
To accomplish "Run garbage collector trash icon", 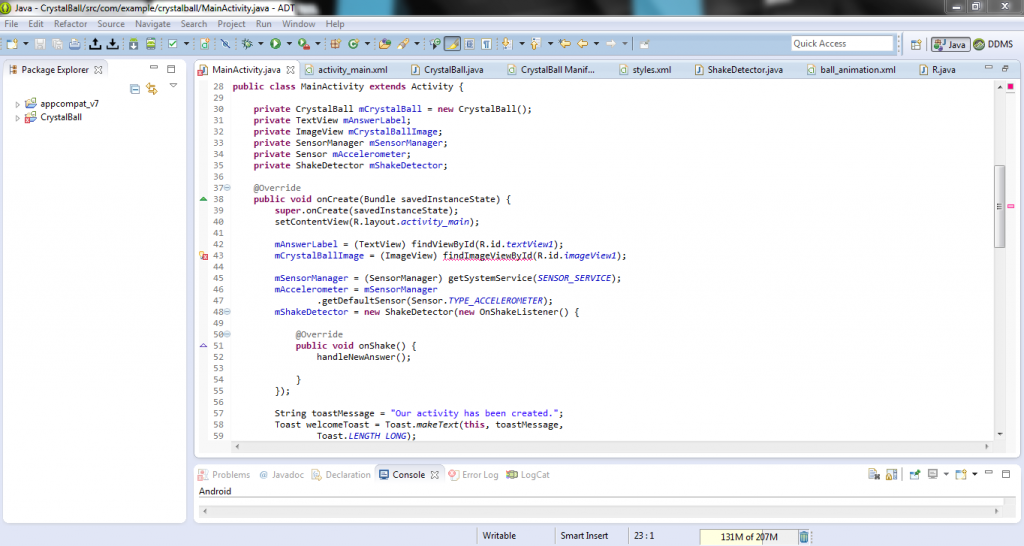I will (804, 537).
